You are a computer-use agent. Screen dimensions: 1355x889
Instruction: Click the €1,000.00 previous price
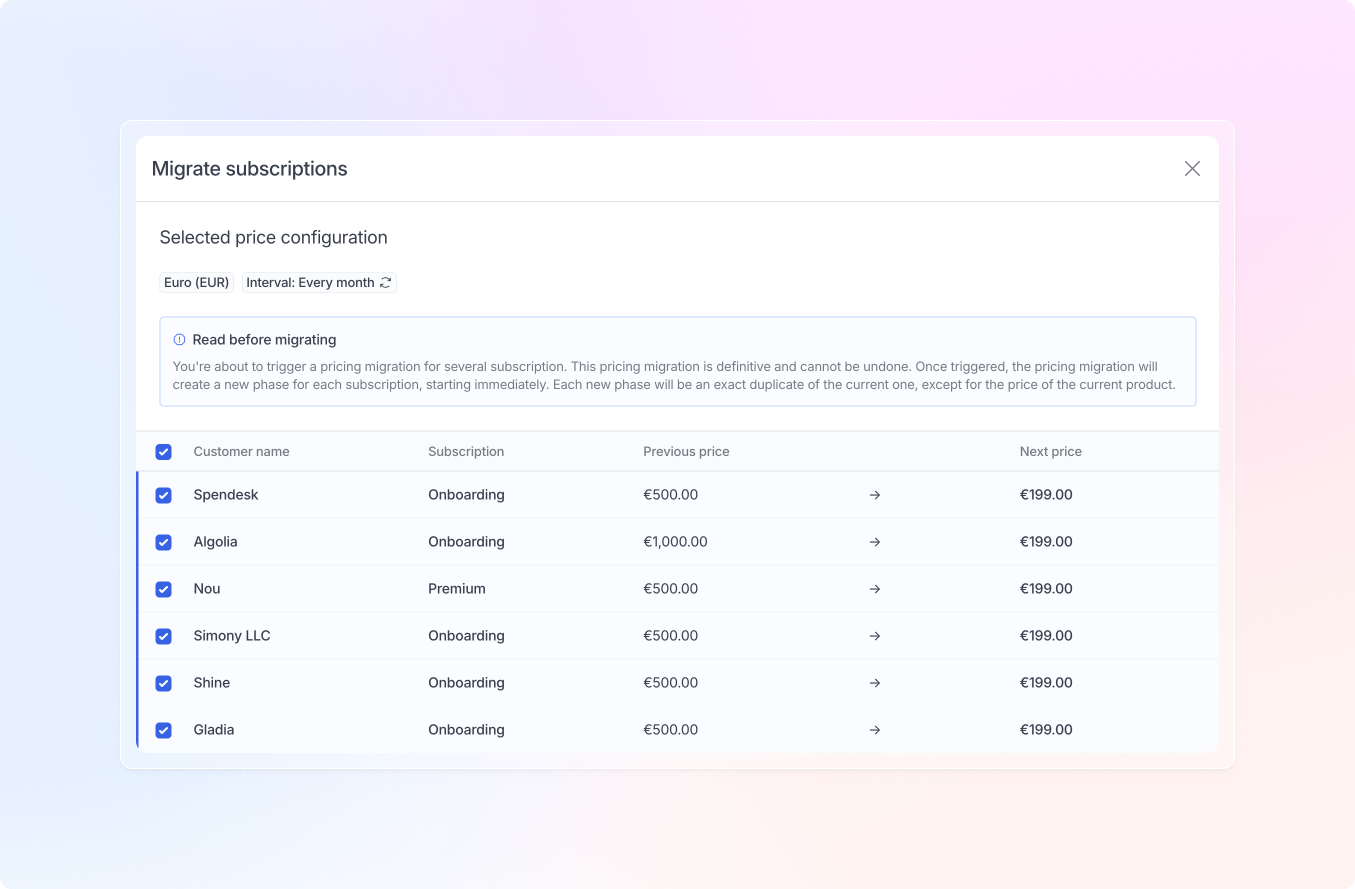click(x=675, y=542)
